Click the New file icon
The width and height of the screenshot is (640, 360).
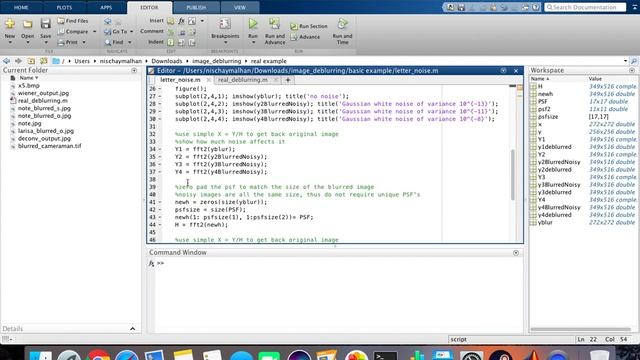[x=10, y=24]
